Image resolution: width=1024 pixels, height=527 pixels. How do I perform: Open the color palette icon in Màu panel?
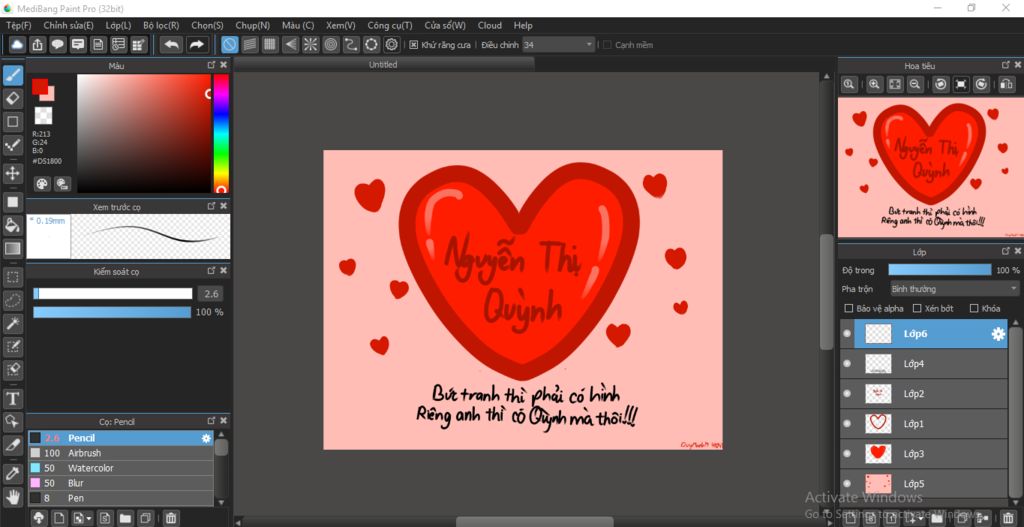pyautogui.click(x=42, y=184)
